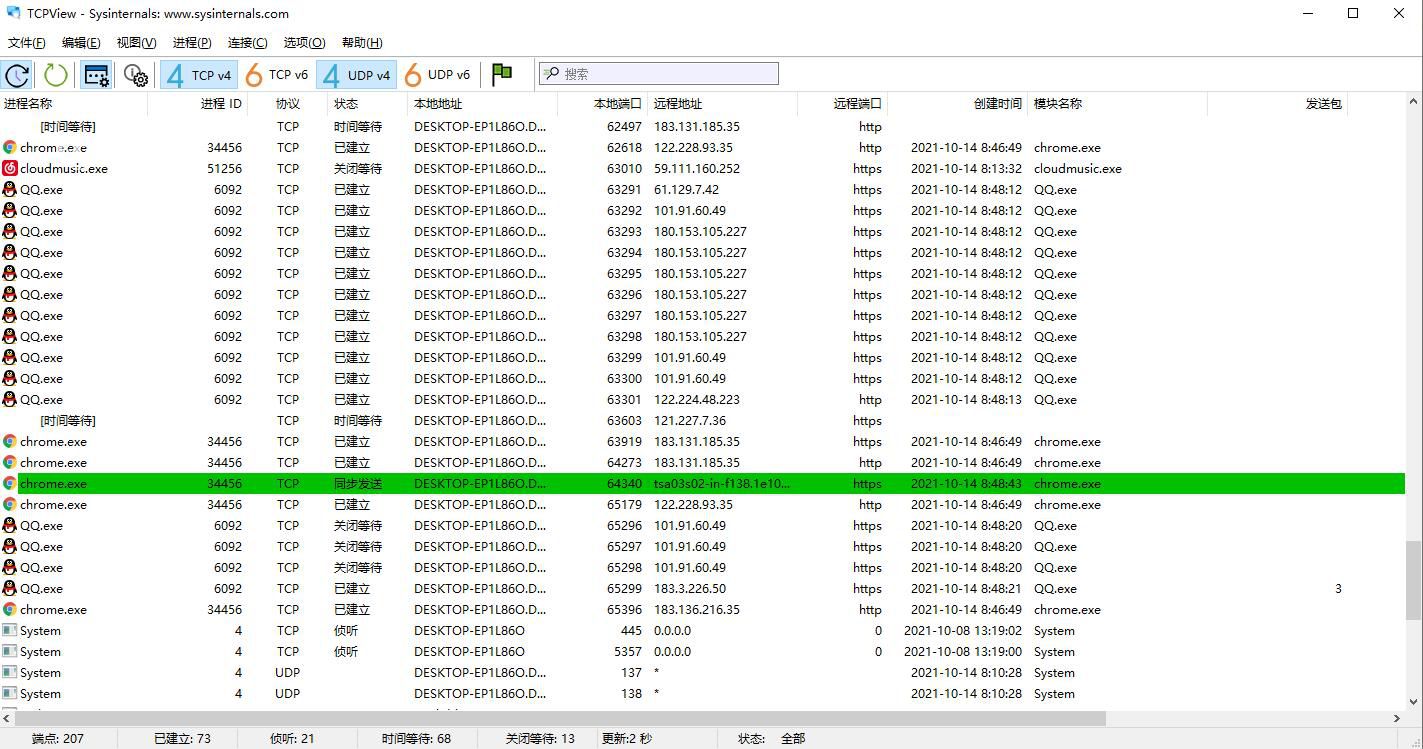Image resolution: width=1423 pixels, height=749 pixels.
Task: Sort by 远程地址 column header
Action: click(x=723, y=104)
